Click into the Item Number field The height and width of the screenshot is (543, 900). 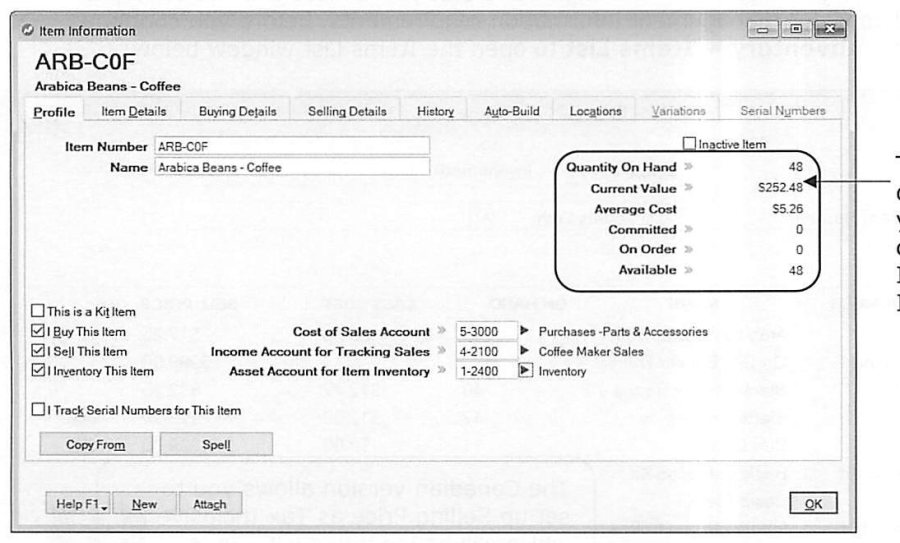[292, 146]
